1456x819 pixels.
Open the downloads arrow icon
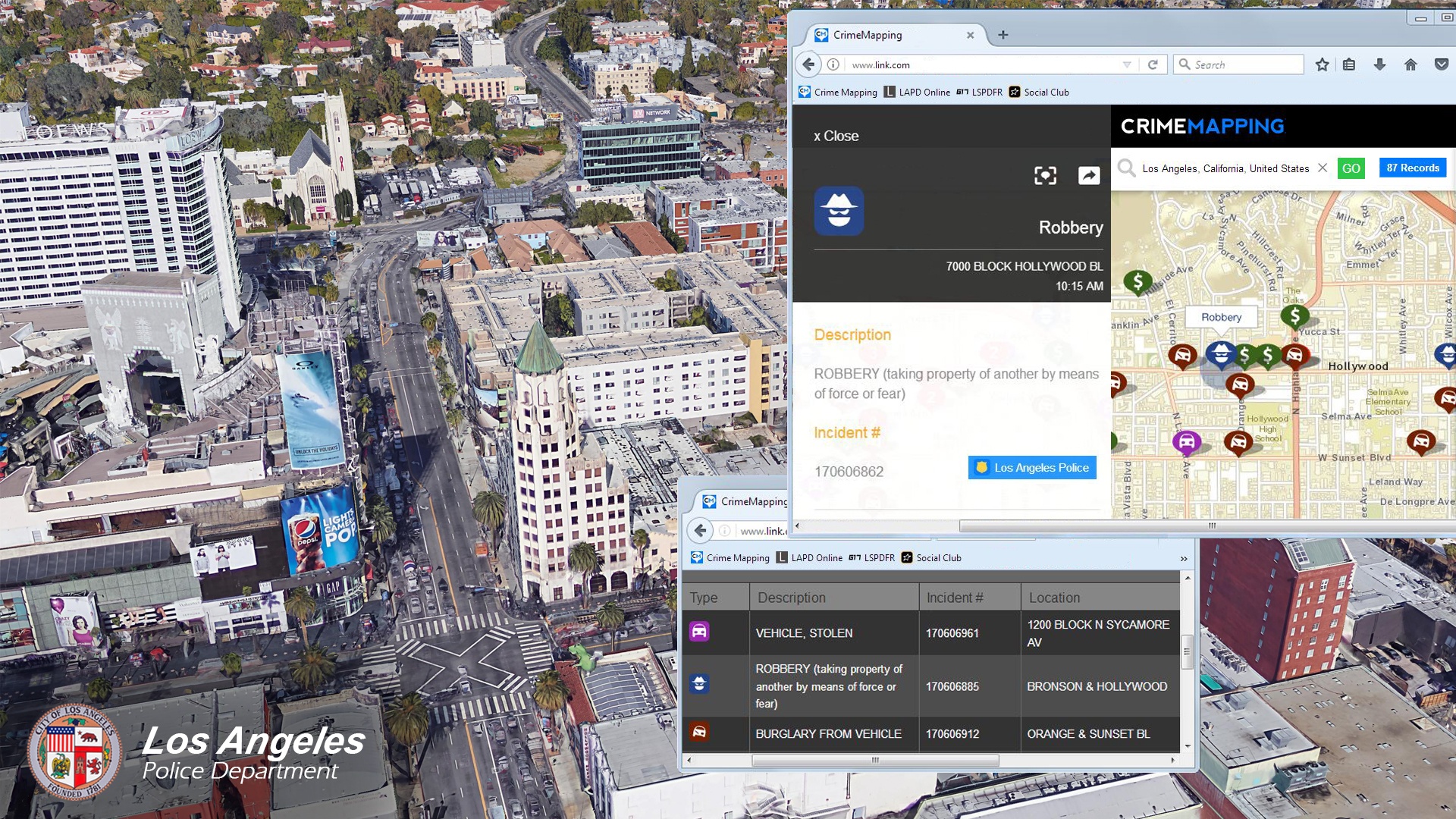(x=1379, y=64)
